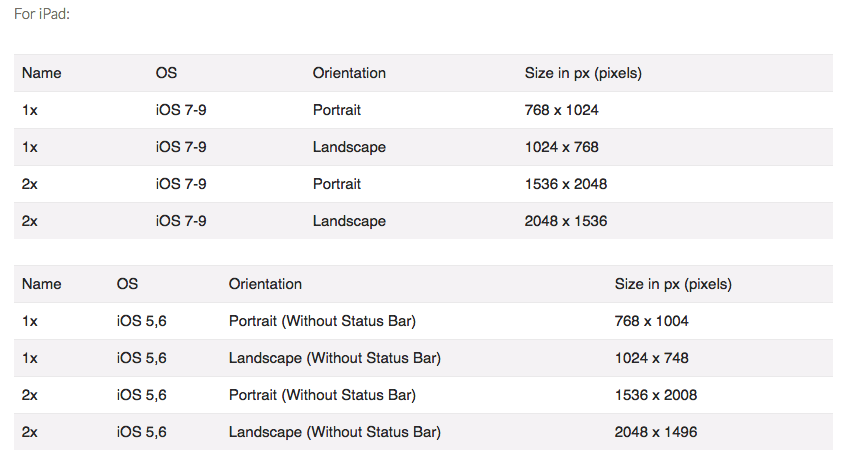Screen dimensions: 847x468
Task: Select the 1536 x 2048 size cell
Action: point(565,184)
